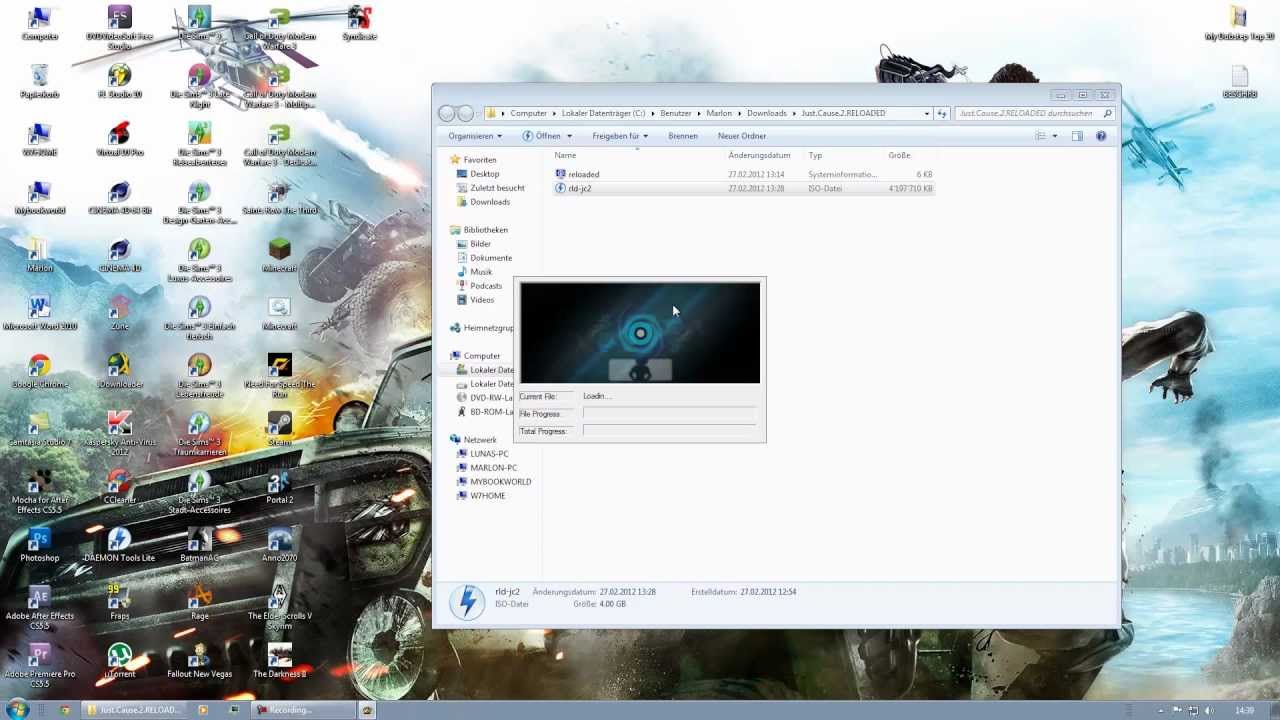Open the uTorrent desktop icon
The height and width of the screenshot is (720, 1280).
coord(119,661)
